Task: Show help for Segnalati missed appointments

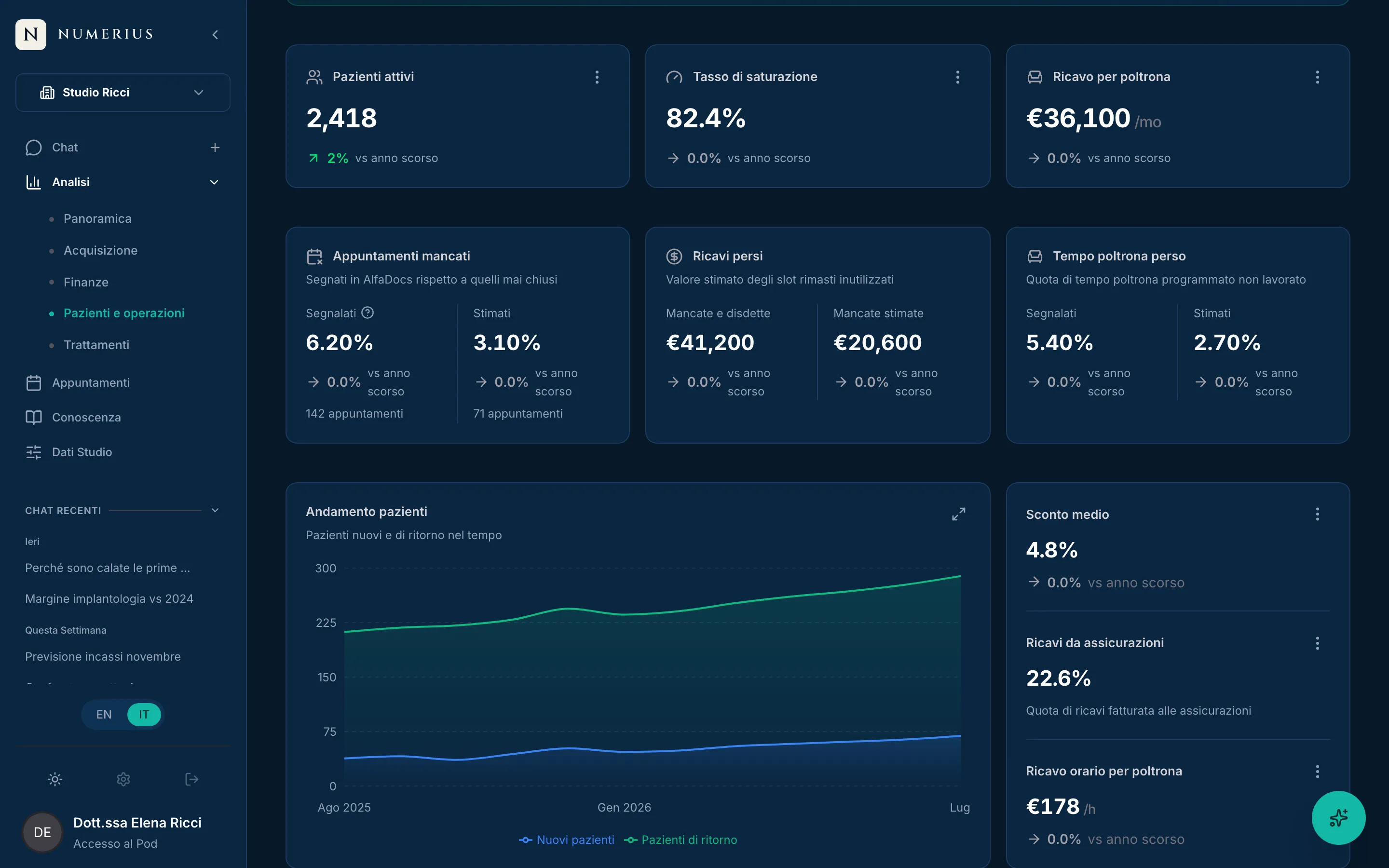Action: [368, 313]
